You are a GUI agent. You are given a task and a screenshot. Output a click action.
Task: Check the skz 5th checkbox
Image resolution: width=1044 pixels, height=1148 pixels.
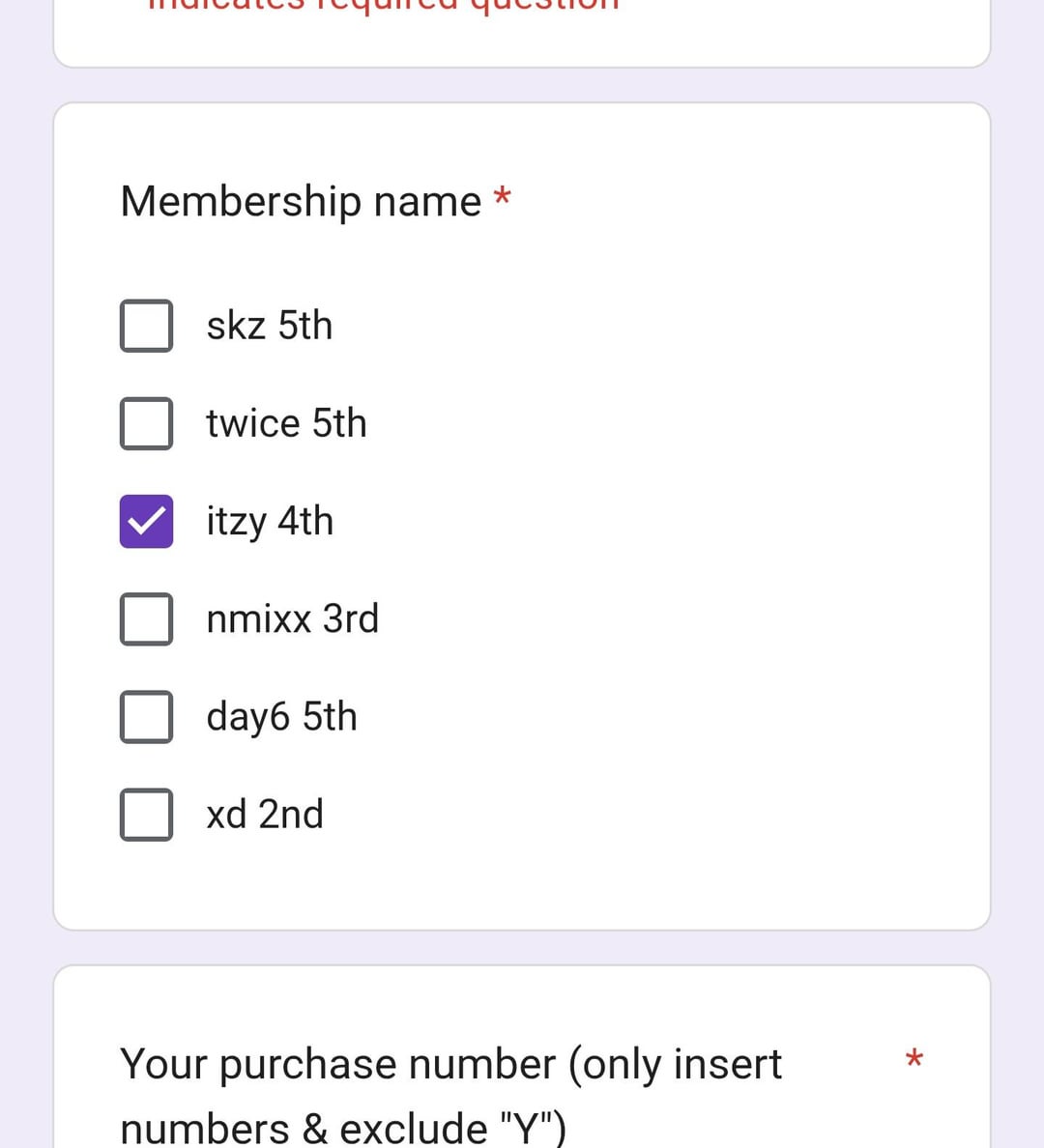(146, 326)
